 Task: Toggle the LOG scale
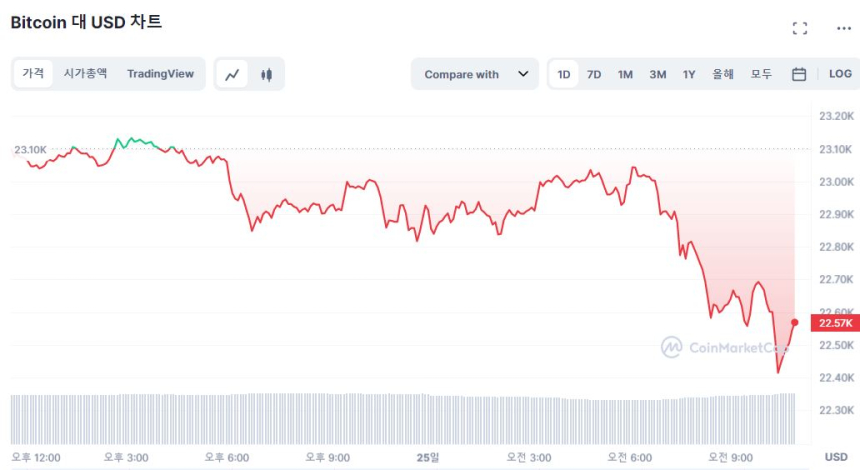tap(840, 74)
